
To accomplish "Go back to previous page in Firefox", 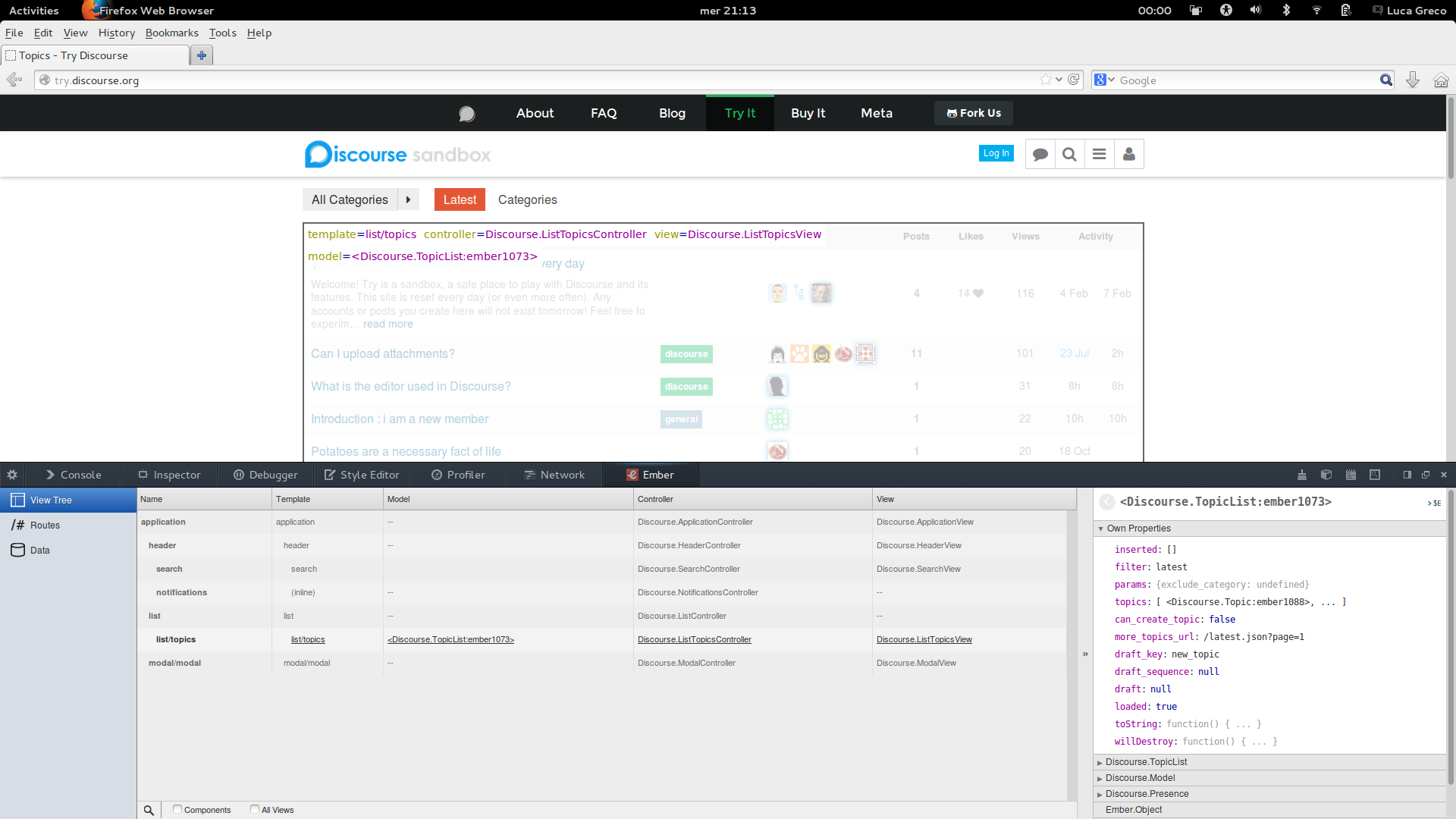I will coord(14,80).
